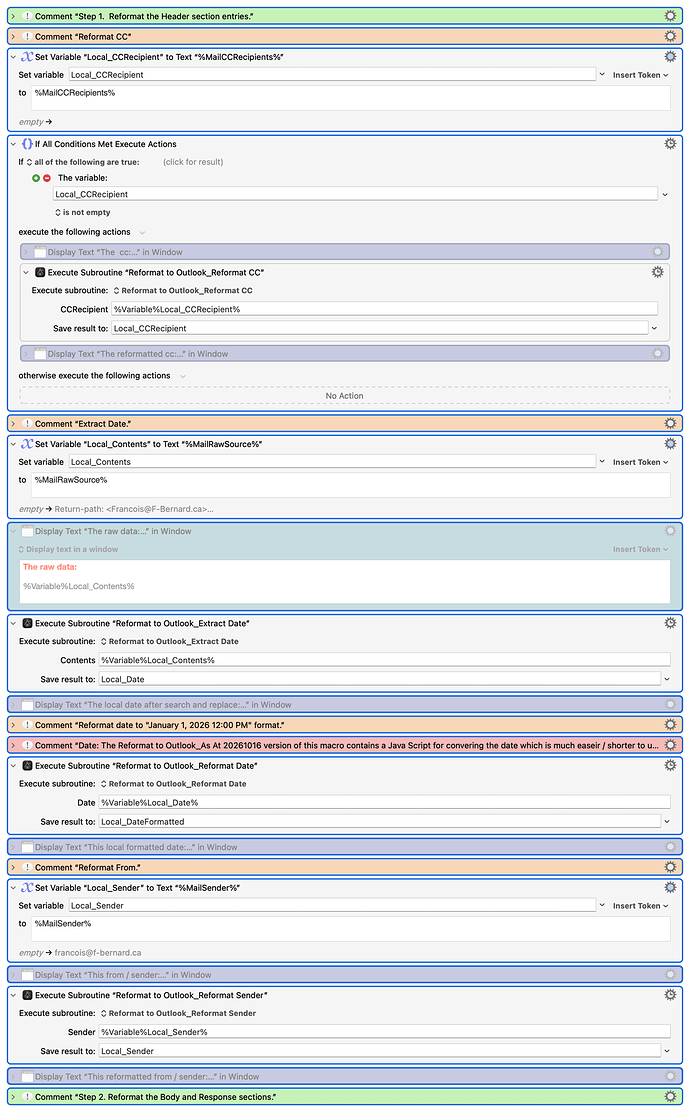
Task: Click "(click for result)" next to the conditions
Action: pyautogui.click(x=193, y=162)
